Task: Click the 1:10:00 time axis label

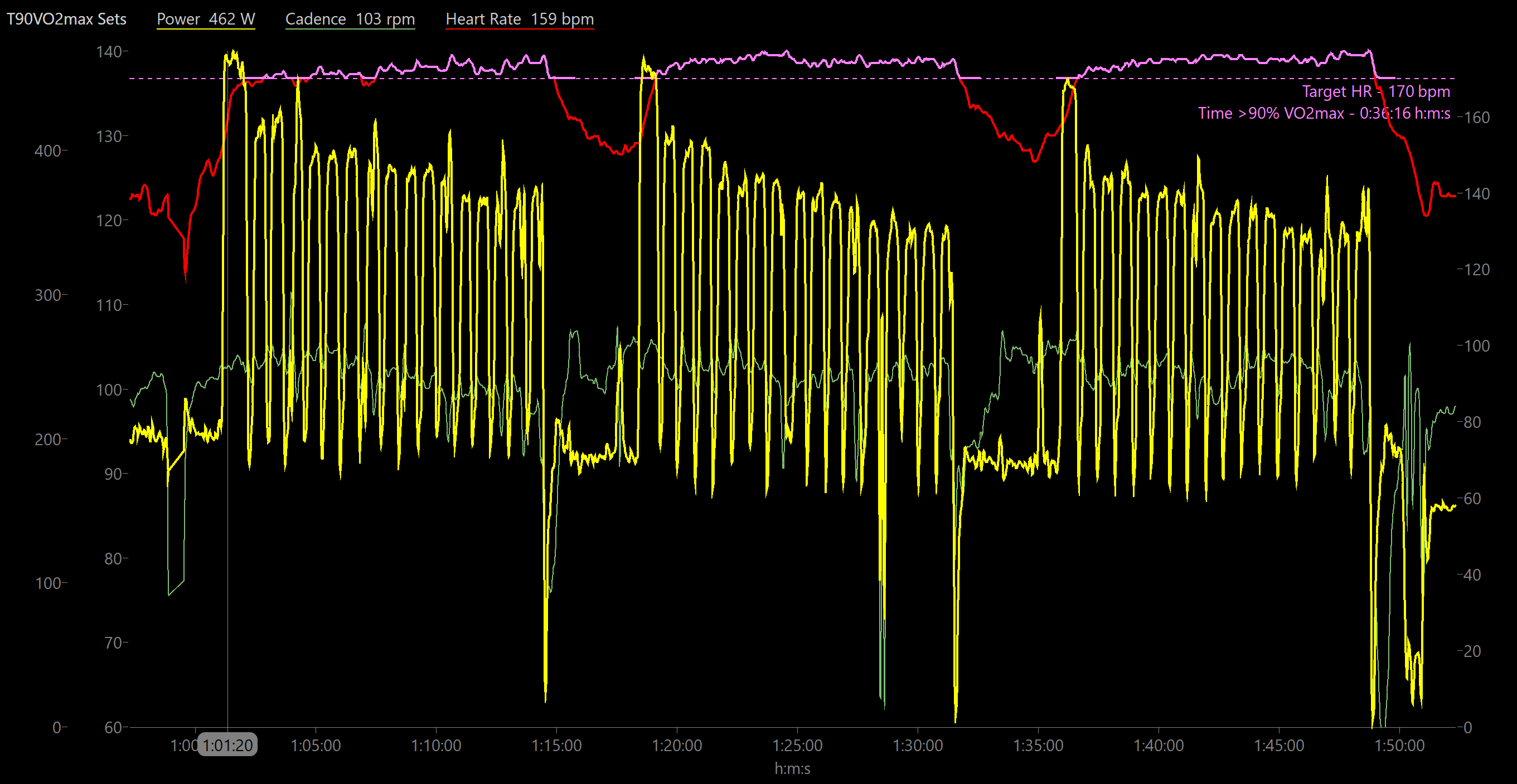Action: [x=436, y=745]
